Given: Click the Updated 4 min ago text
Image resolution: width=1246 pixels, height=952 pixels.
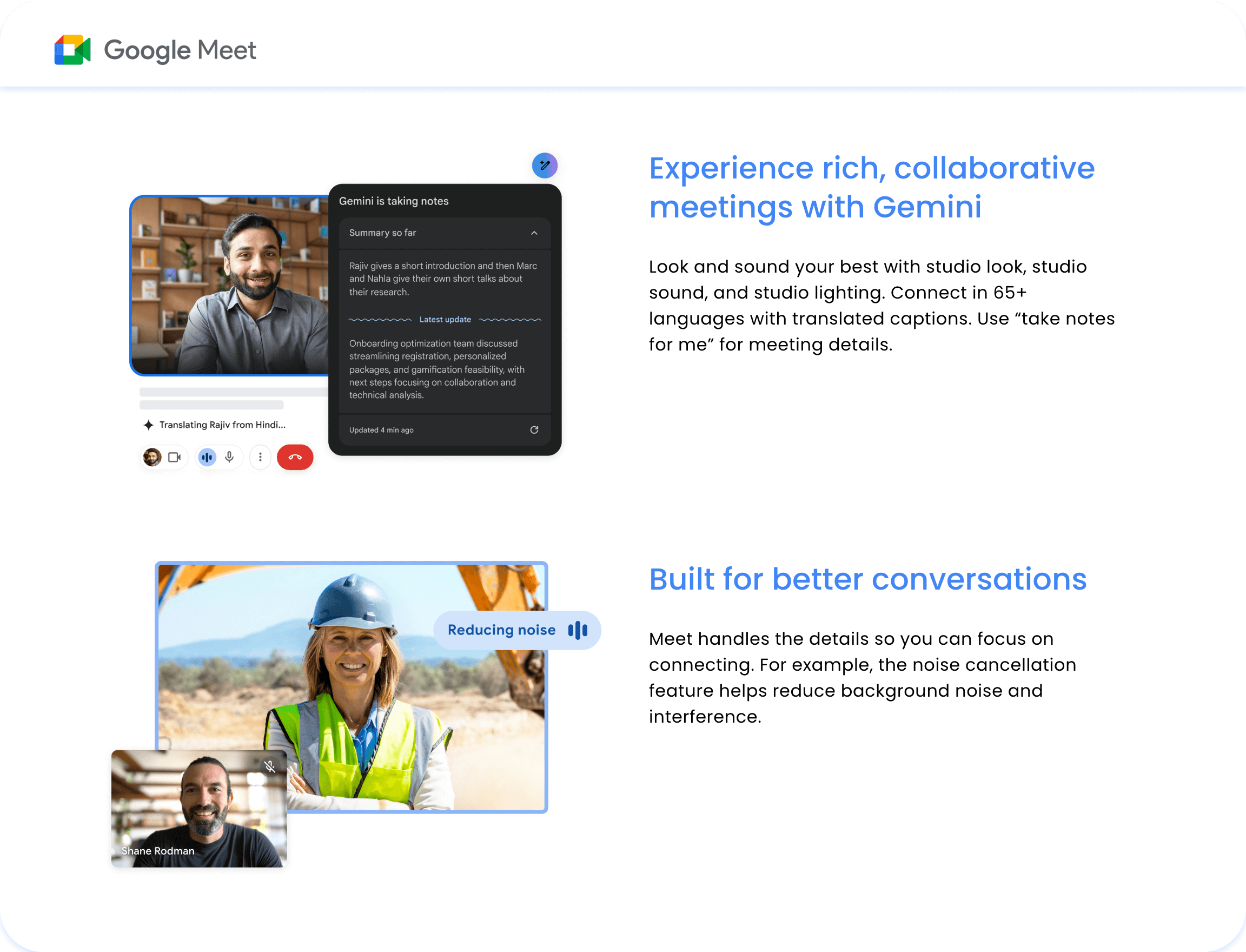Looking at the screenshot, I should click(x=381, y=430).
